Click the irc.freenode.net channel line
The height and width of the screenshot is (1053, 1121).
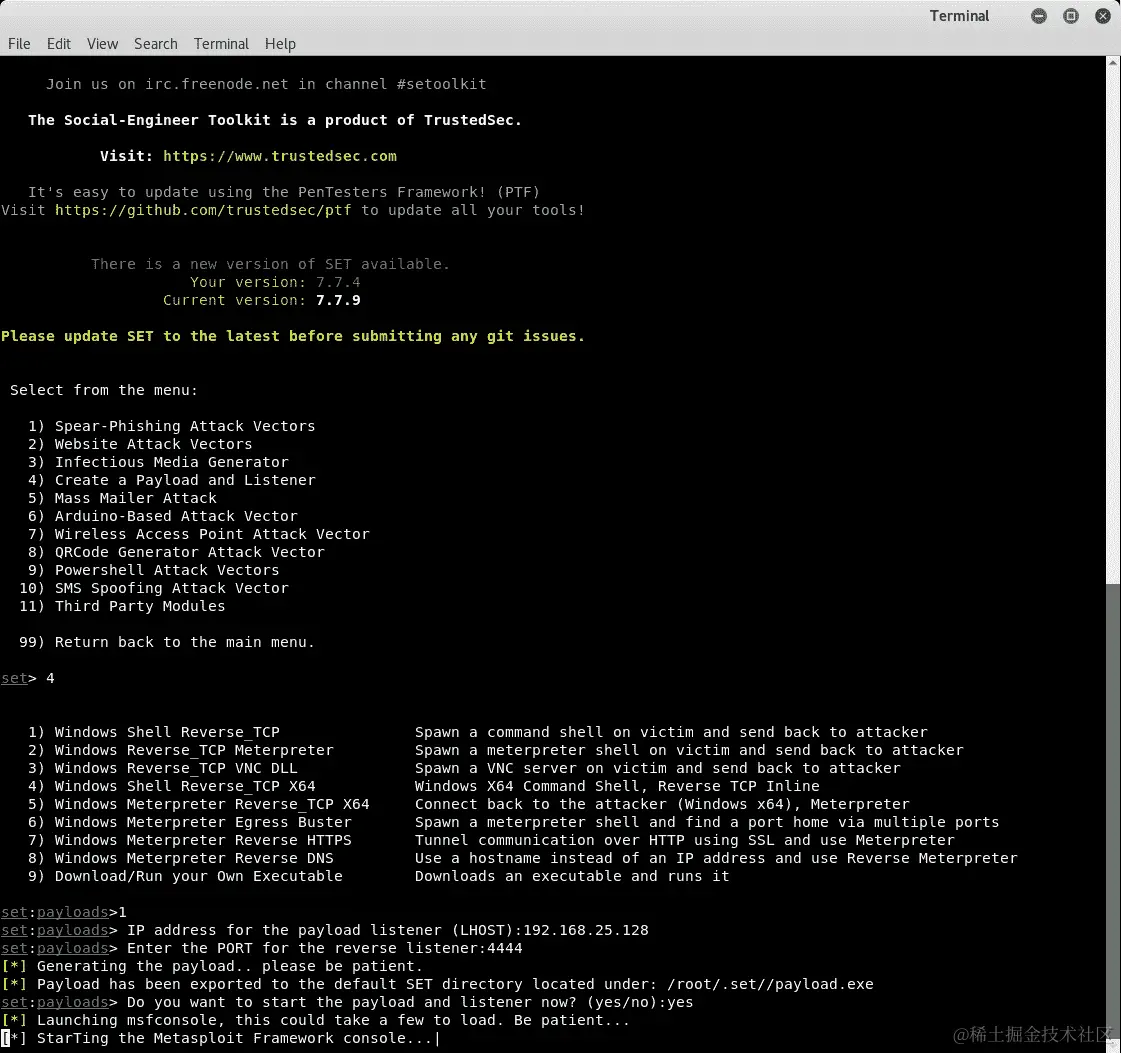pos(266,84)
